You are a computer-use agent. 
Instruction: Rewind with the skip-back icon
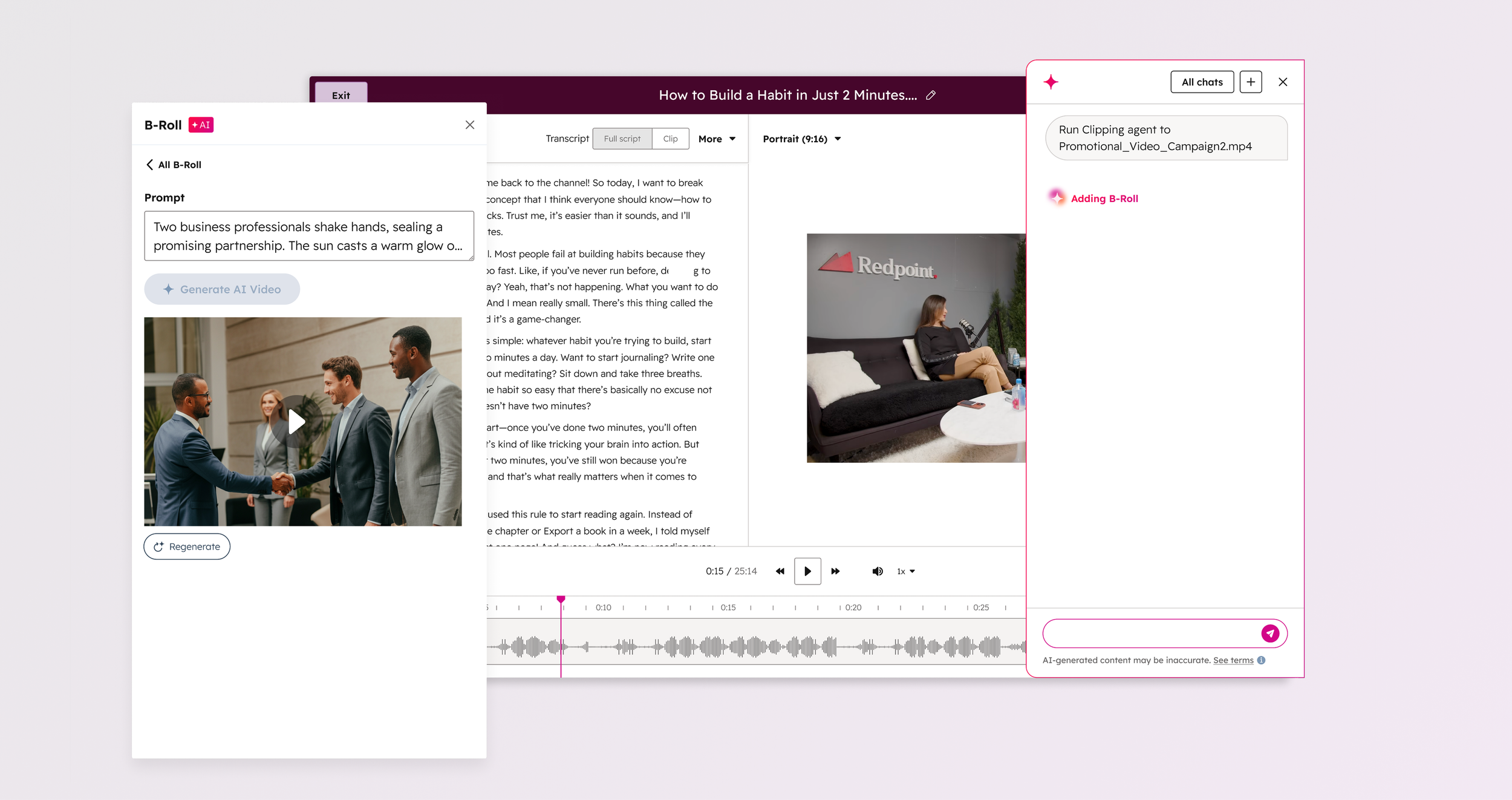(780, 571)
